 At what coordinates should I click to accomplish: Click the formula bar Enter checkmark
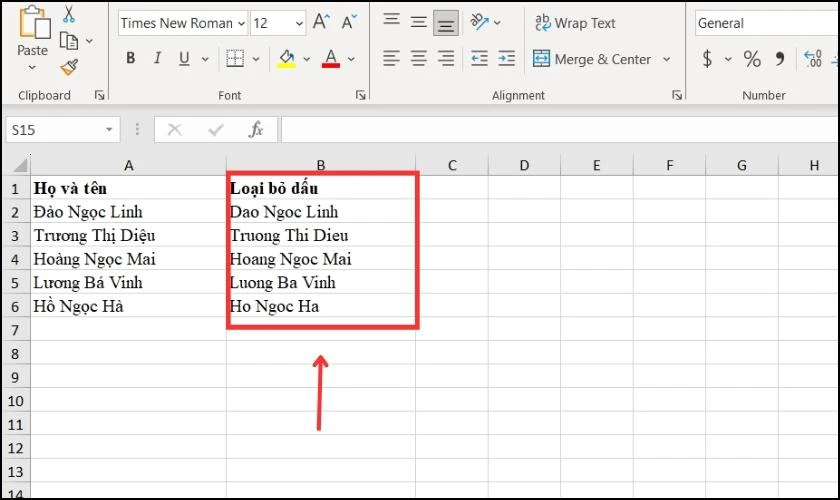click(x=216, y=130)
